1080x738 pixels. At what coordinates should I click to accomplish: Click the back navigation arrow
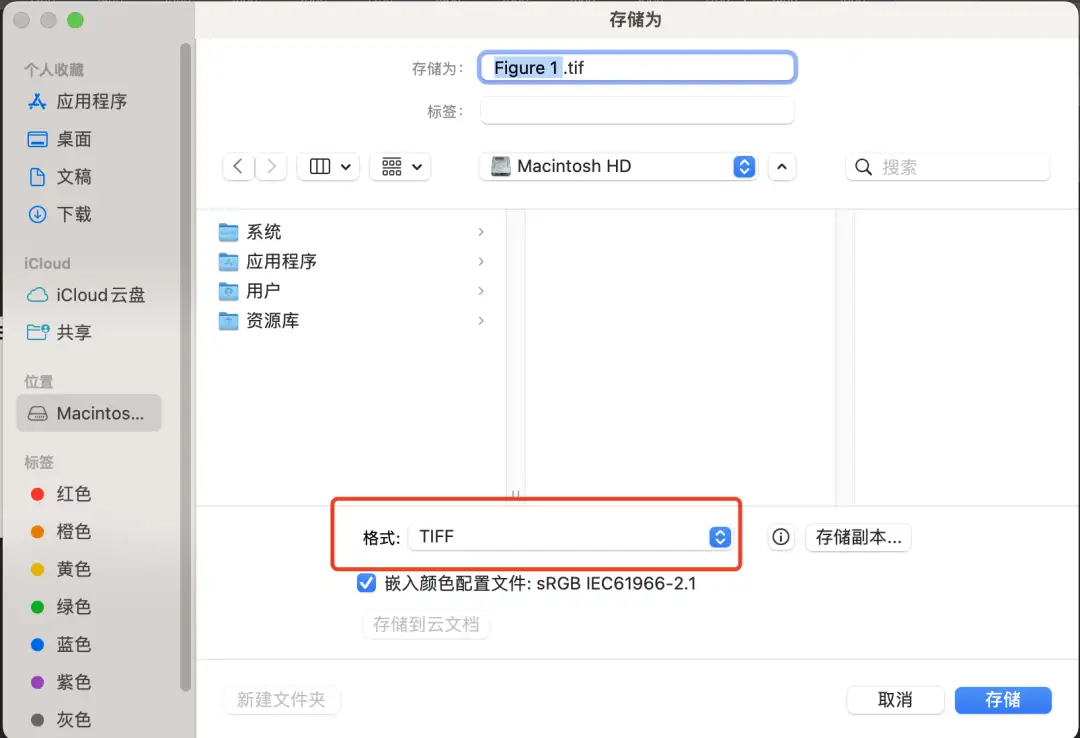[x=238, y=167]
